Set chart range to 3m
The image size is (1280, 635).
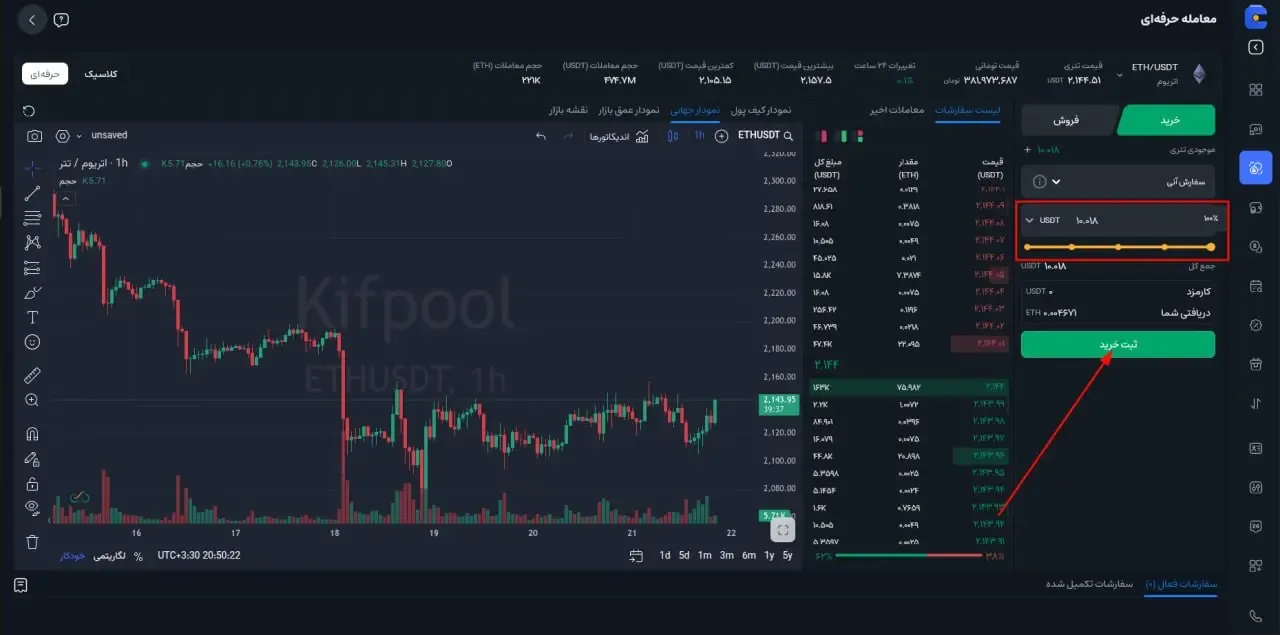(727, 556)
